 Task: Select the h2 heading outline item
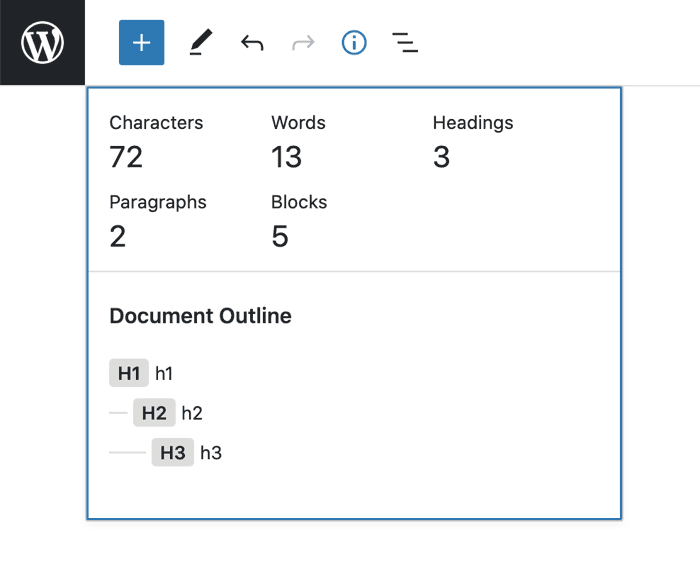[192, 413]
